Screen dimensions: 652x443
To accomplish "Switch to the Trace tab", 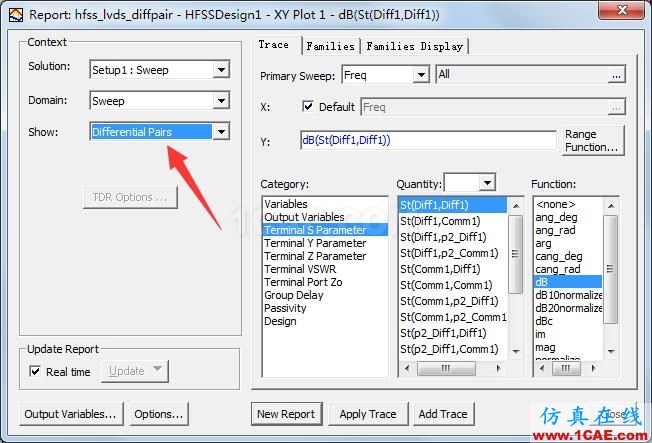I will coord(274,45).
